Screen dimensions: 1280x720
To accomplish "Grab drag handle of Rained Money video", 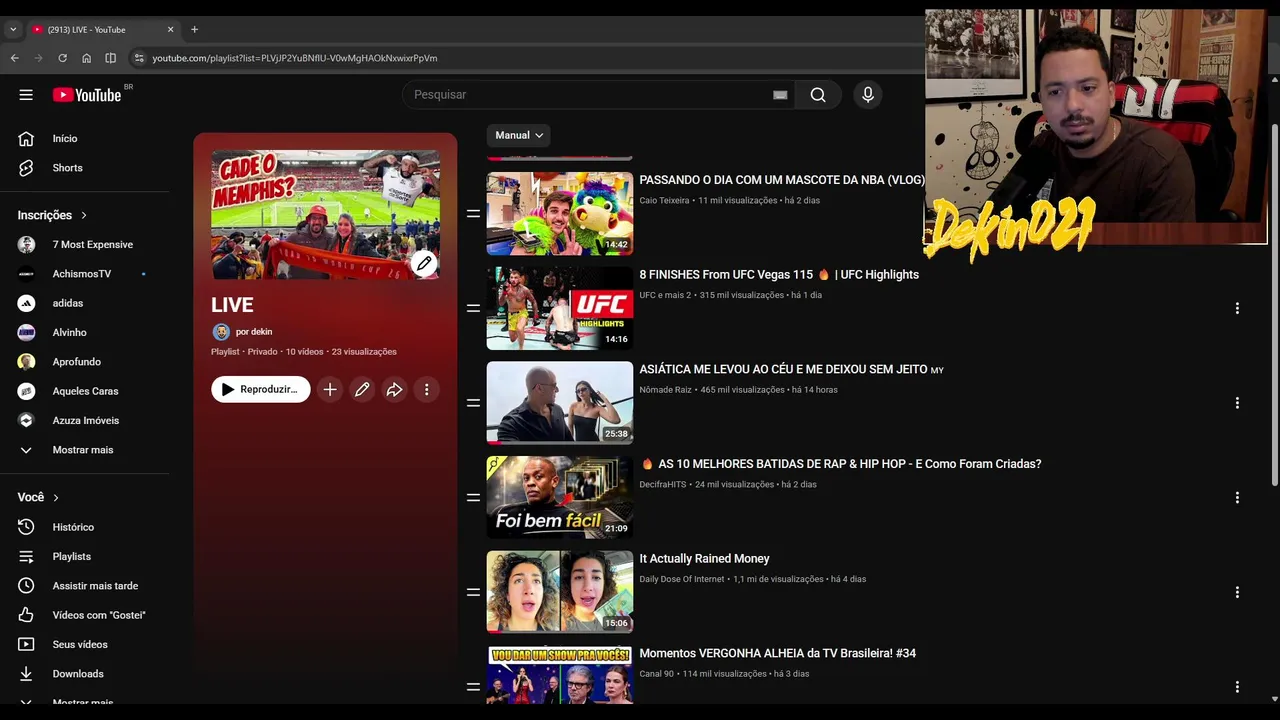I will point(473,592).
